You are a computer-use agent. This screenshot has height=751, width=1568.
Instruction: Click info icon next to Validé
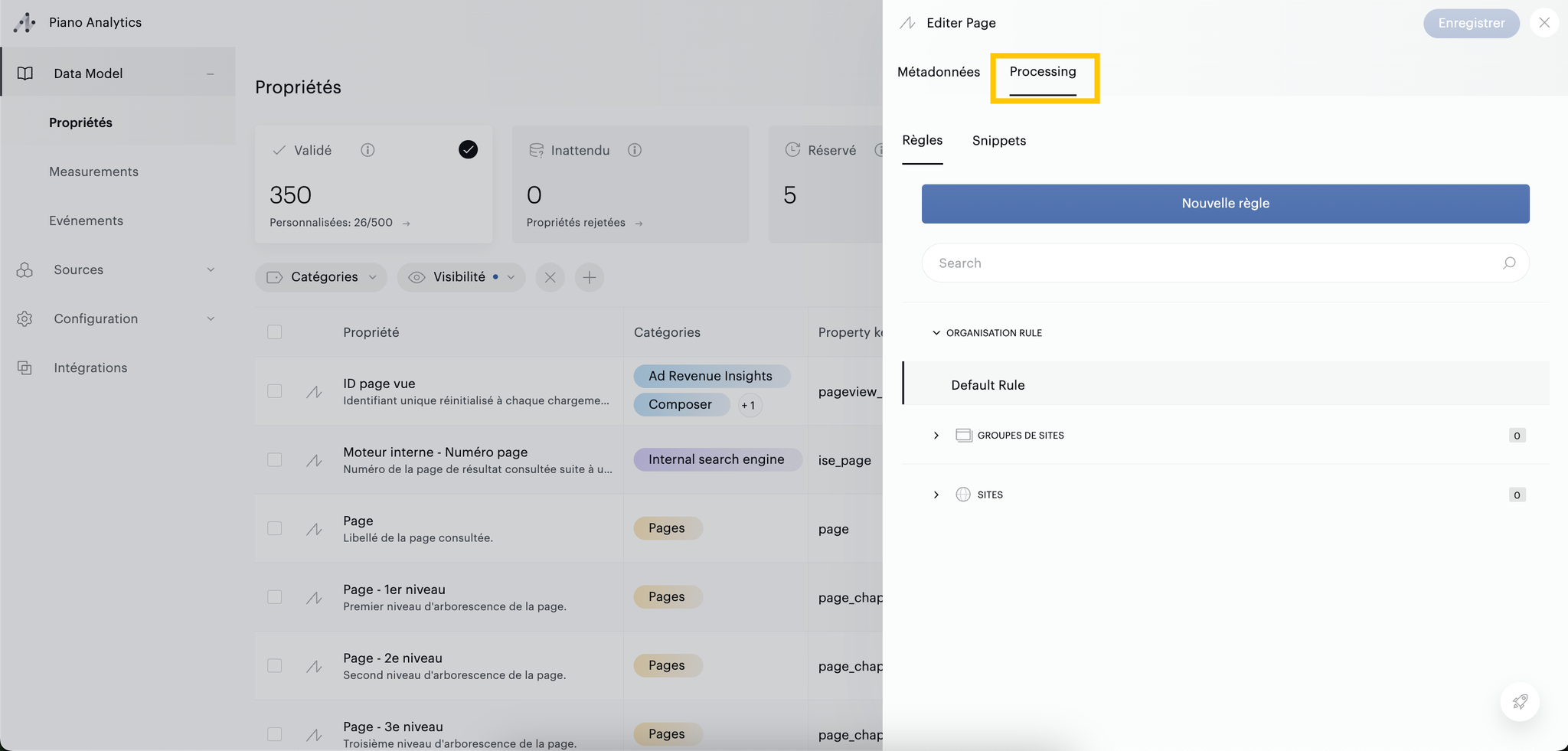(x=367, y=150)
